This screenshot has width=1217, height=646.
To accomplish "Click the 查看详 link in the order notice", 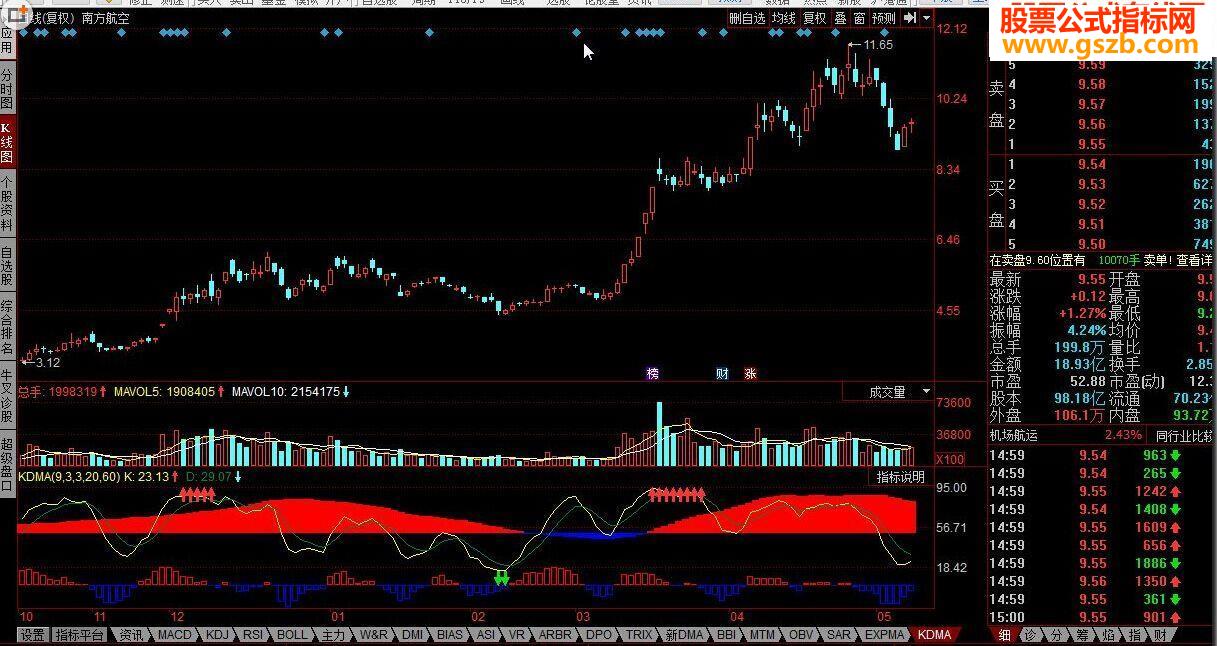I will point(1194,260).
